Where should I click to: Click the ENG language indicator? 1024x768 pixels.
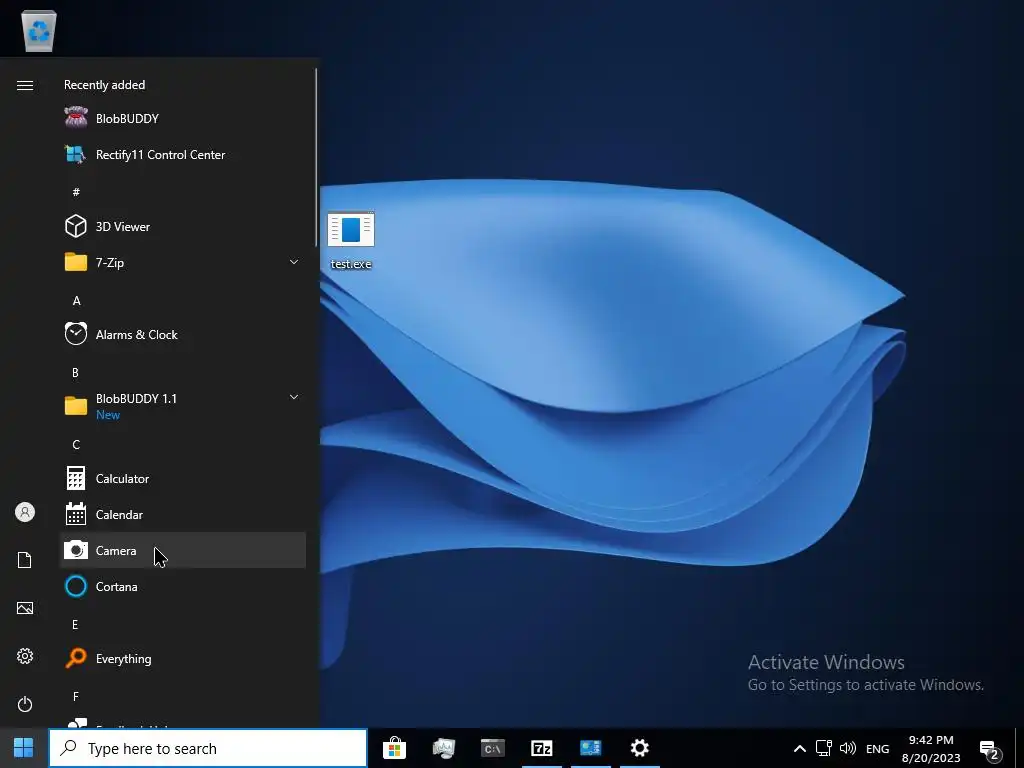click(877, 748)
